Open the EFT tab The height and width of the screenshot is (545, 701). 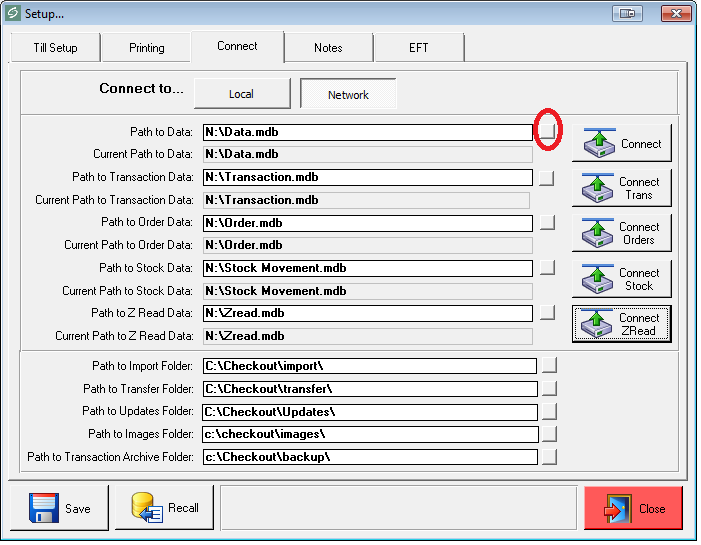(418, 48)
